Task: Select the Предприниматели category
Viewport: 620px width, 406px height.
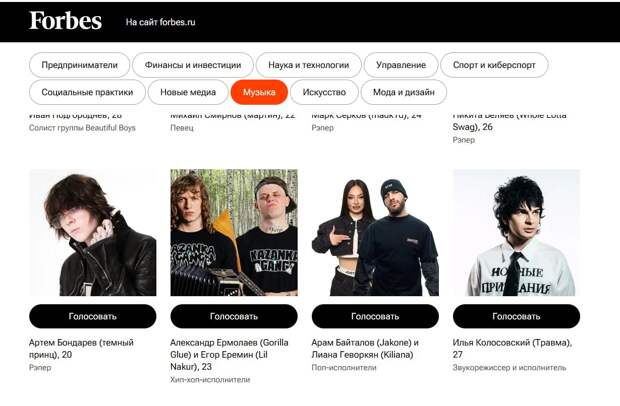Action: point(79,65)
